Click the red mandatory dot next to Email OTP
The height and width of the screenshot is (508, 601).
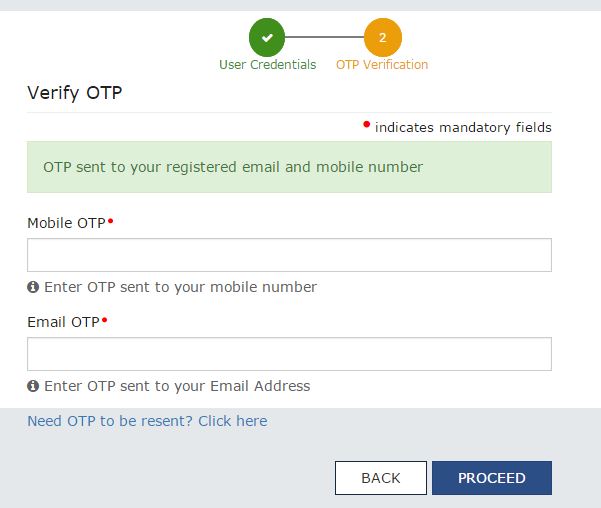tap(105, 320)
